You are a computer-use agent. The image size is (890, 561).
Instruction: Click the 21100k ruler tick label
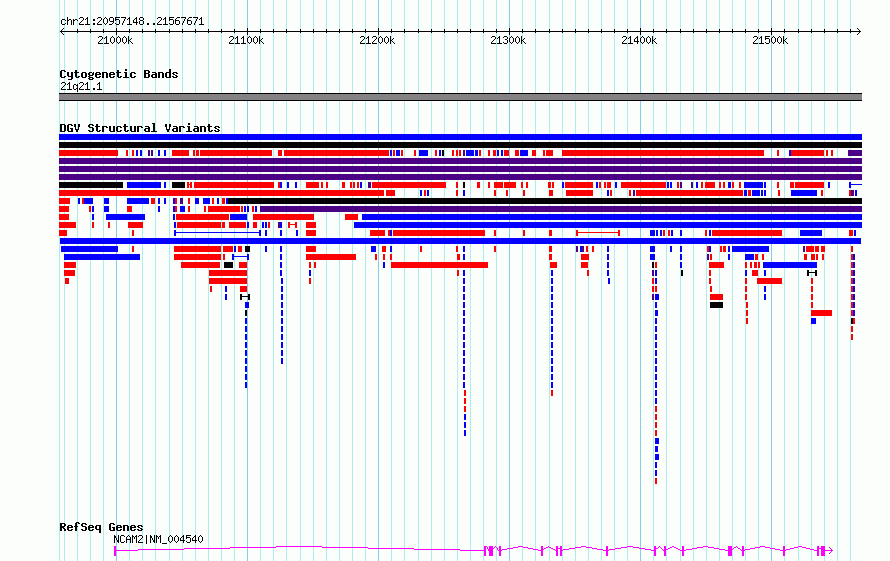click(246, 40)
